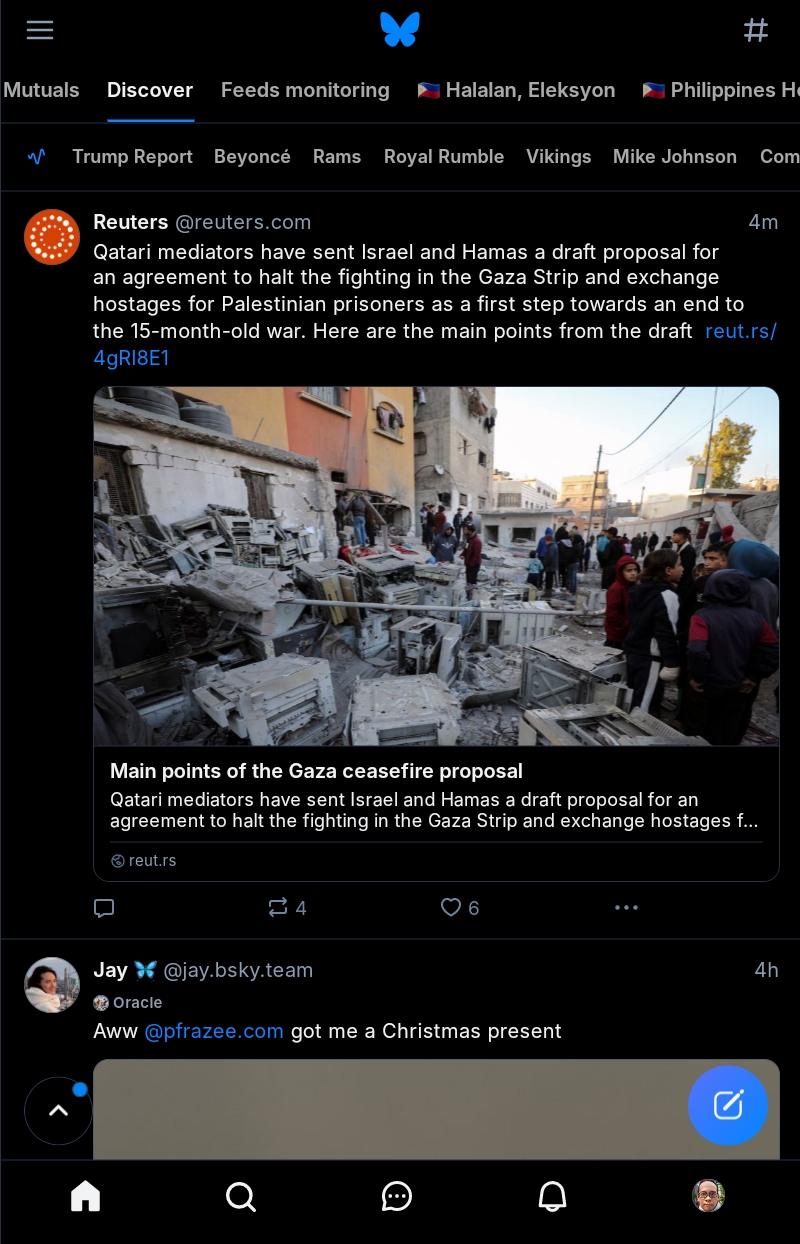Open Notifications bell
The image size is (800, 1244).
coord(552,1196)
